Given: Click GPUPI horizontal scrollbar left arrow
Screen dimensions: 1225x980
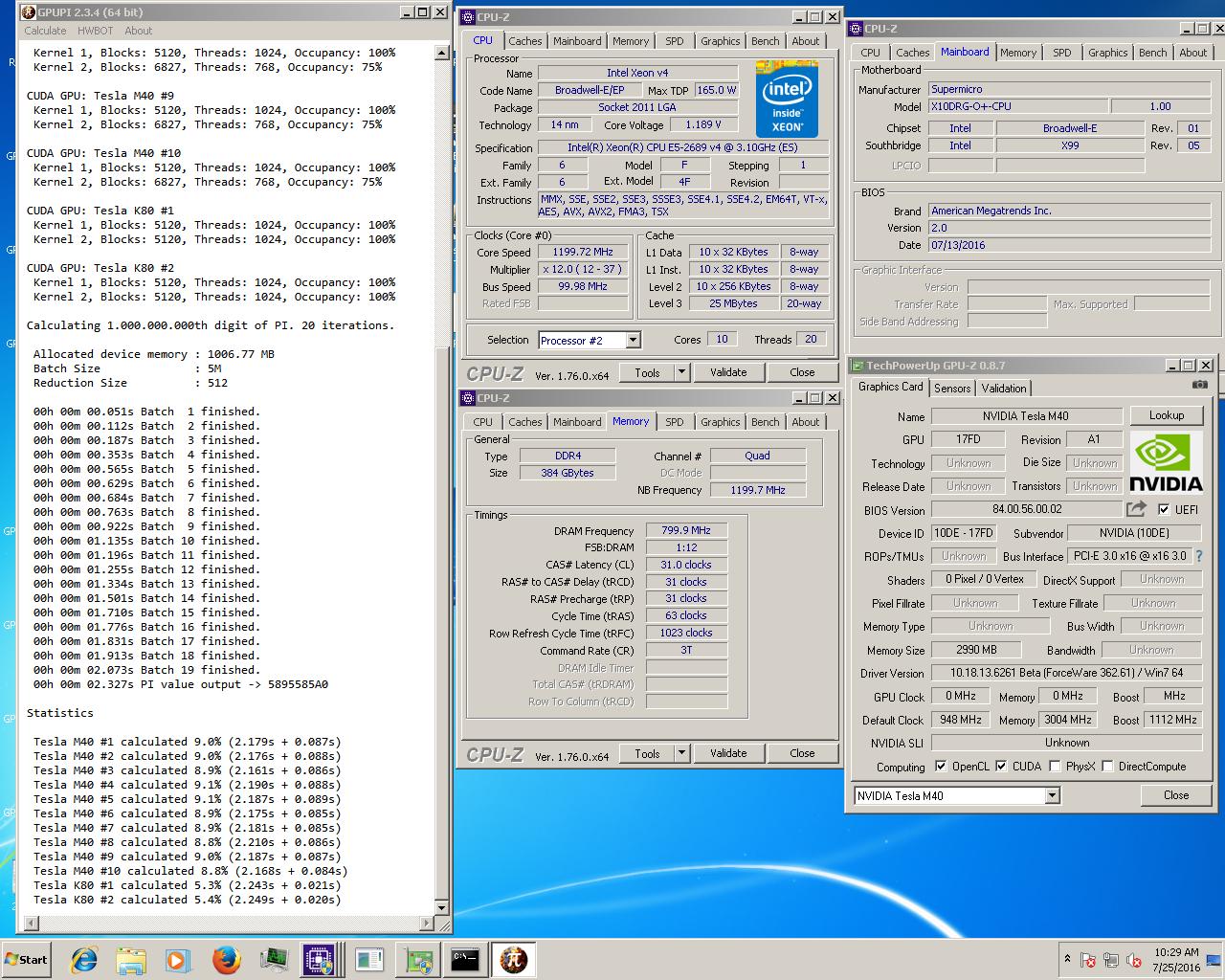Looking at the screenshot, I should (x=31, y=923).
